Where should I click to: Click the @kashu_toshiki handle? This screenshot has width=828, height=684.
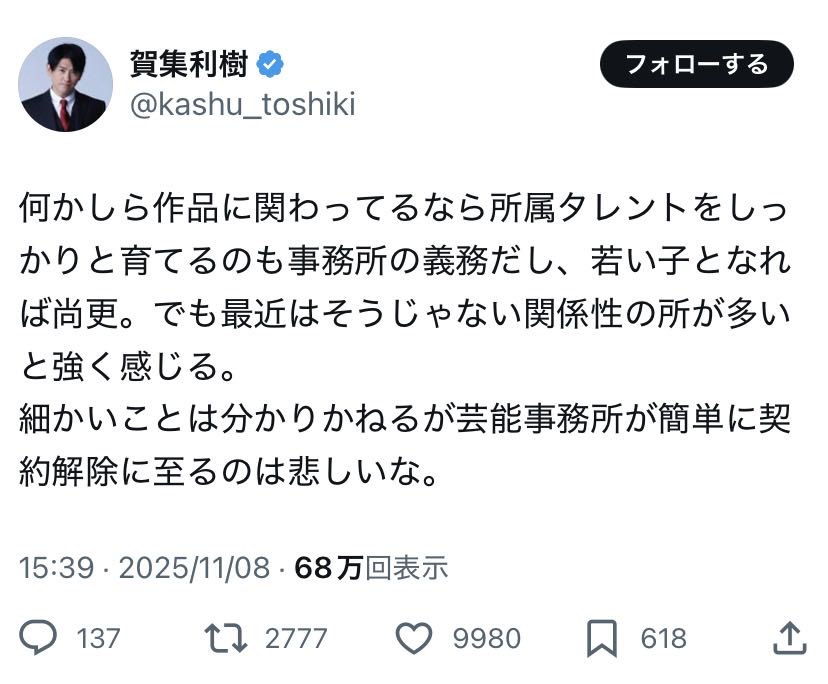click(x=243, y=106)
